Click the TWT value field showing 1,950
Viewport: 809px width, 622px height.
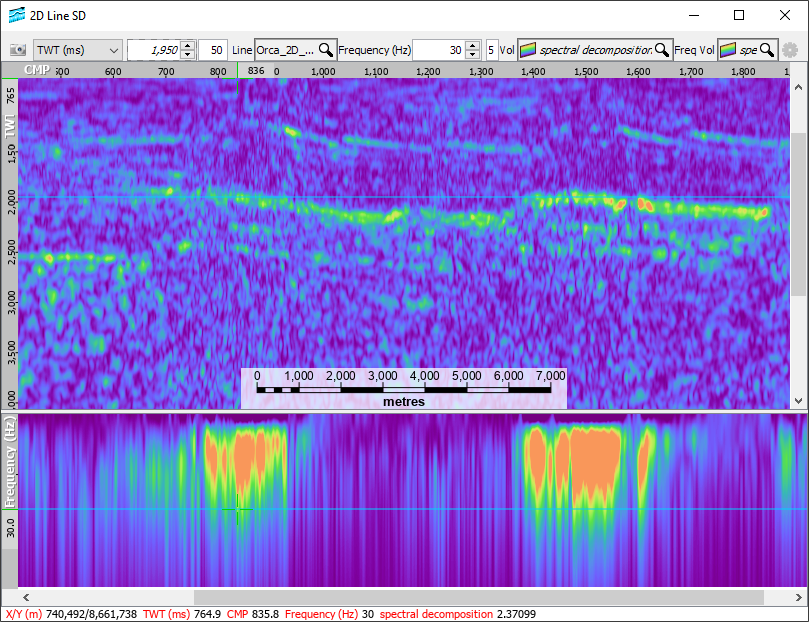(154, 50)
